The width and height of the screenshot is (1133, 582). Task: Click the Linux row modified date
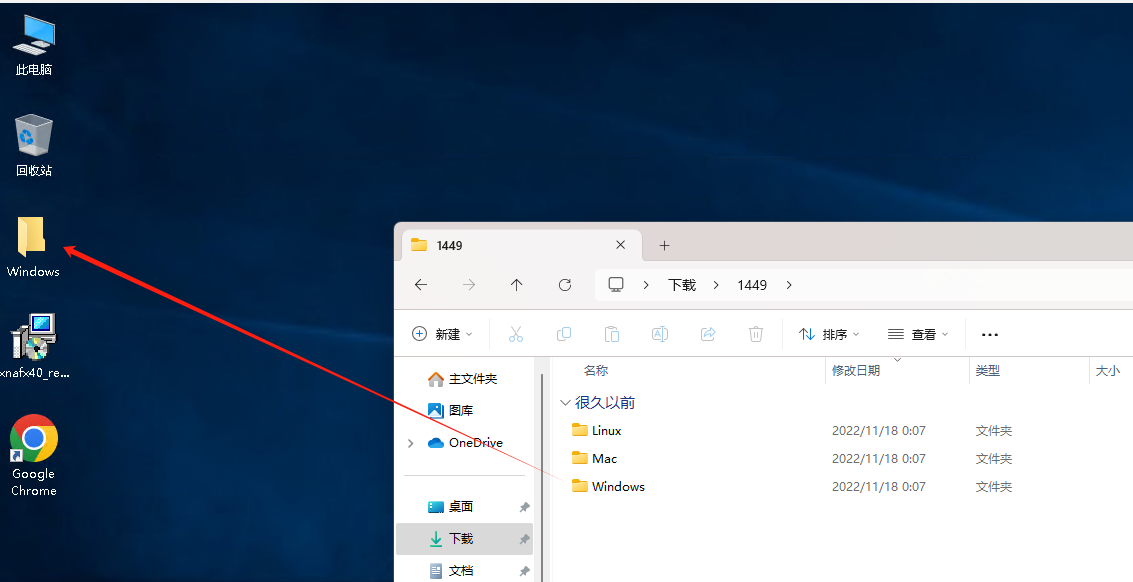879,430
